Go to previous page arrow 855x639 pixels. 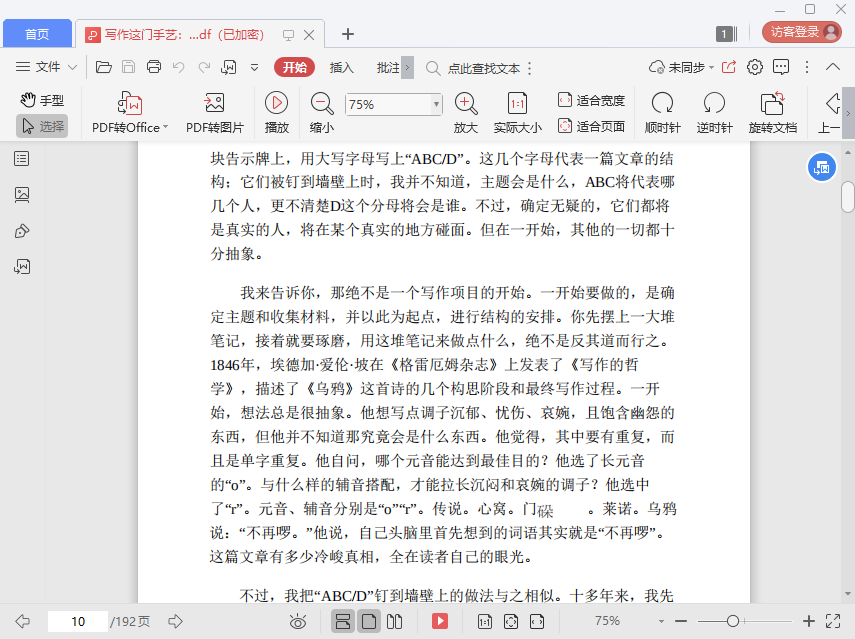click(x=22, y=621)
